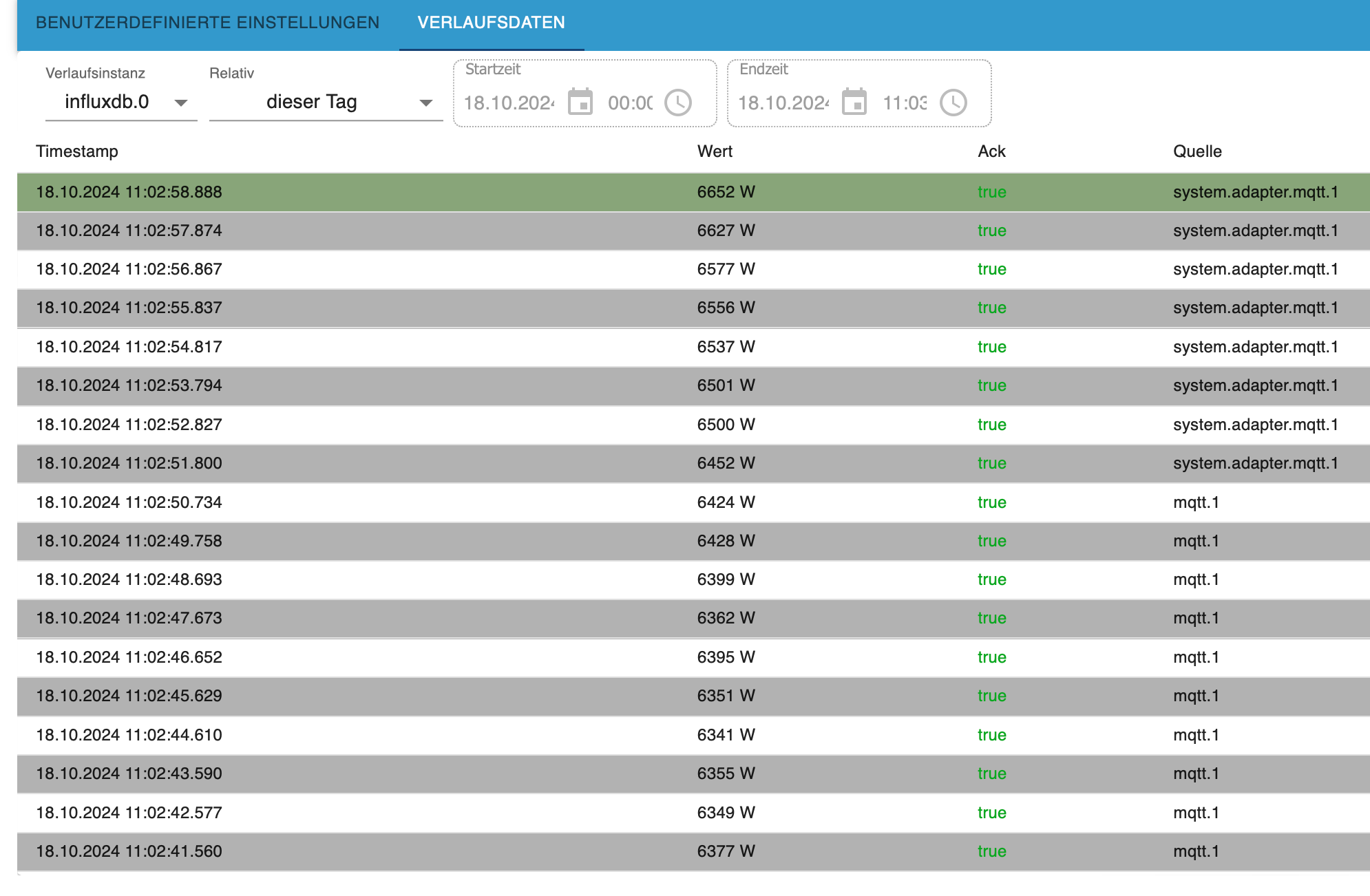Select row with timestamp 11:02:44.610
This screenshot has width=1370, height=896.
click(693, 735)
